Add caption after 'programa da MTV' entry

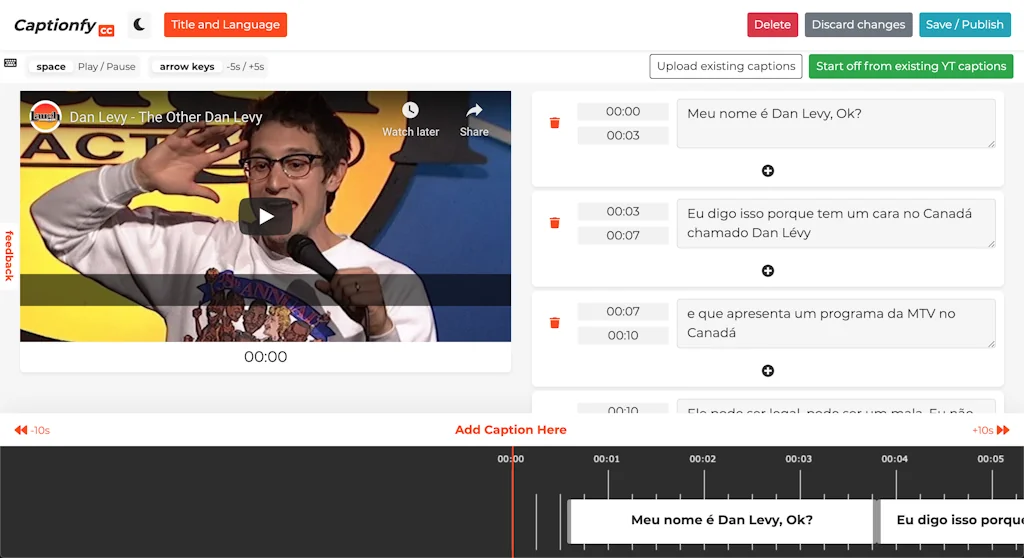[x=768, y=370]
